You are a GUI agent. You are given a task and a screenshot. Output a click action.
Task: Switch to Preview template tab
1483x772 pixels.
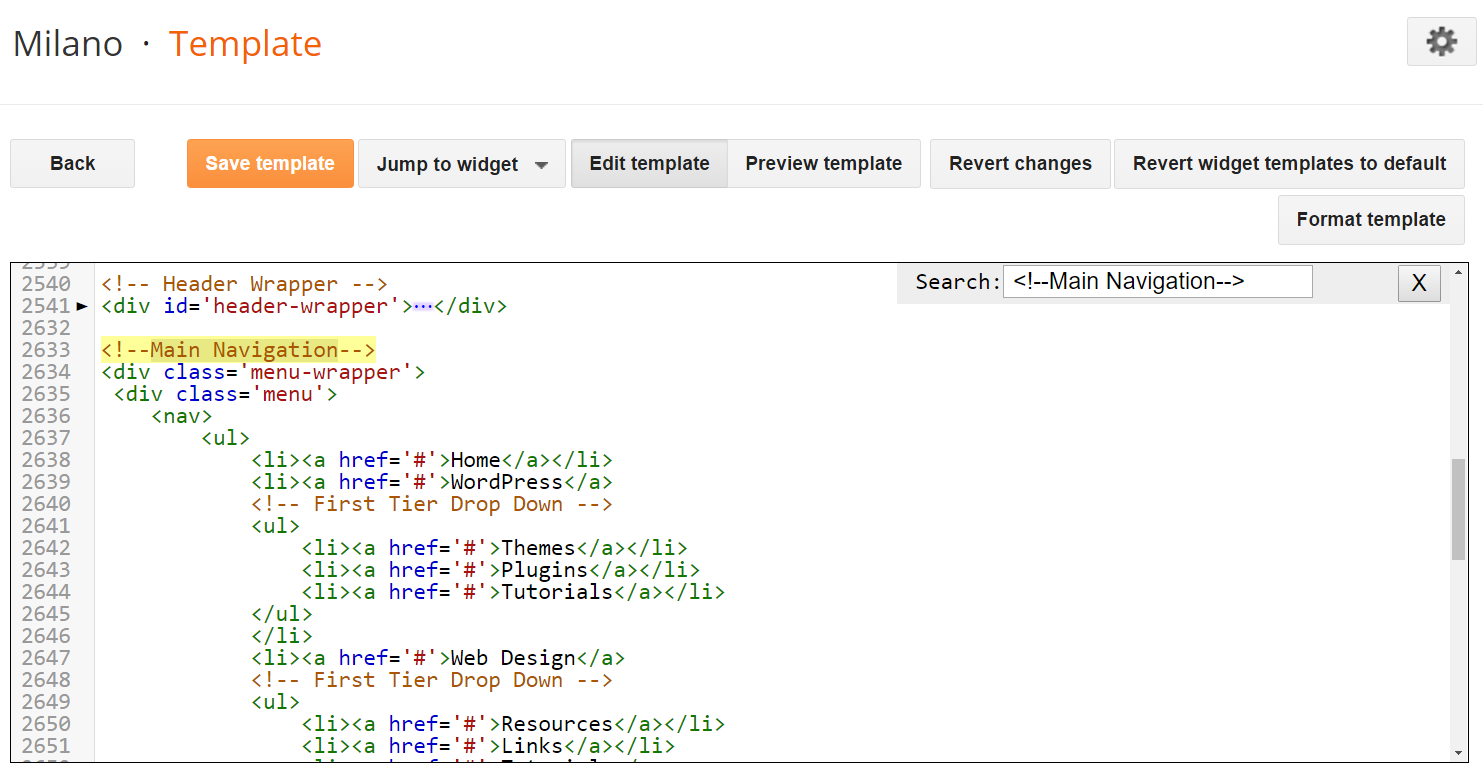click(823, 164)
